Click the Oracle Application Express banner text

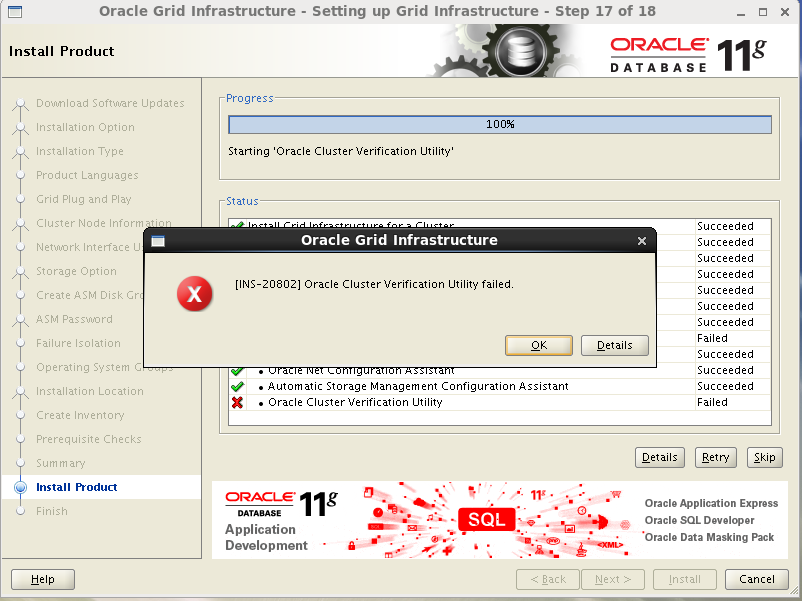[x=711, y=503]
